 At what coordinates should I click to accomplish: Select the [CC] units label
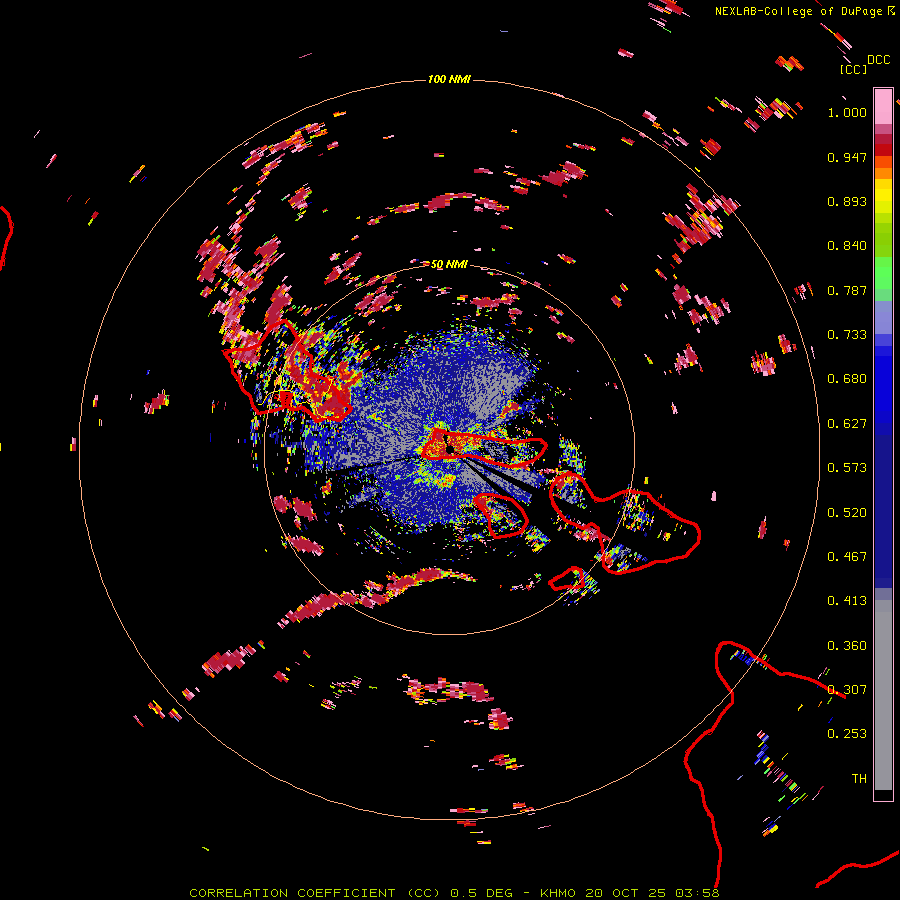click(x=854, y=69)
